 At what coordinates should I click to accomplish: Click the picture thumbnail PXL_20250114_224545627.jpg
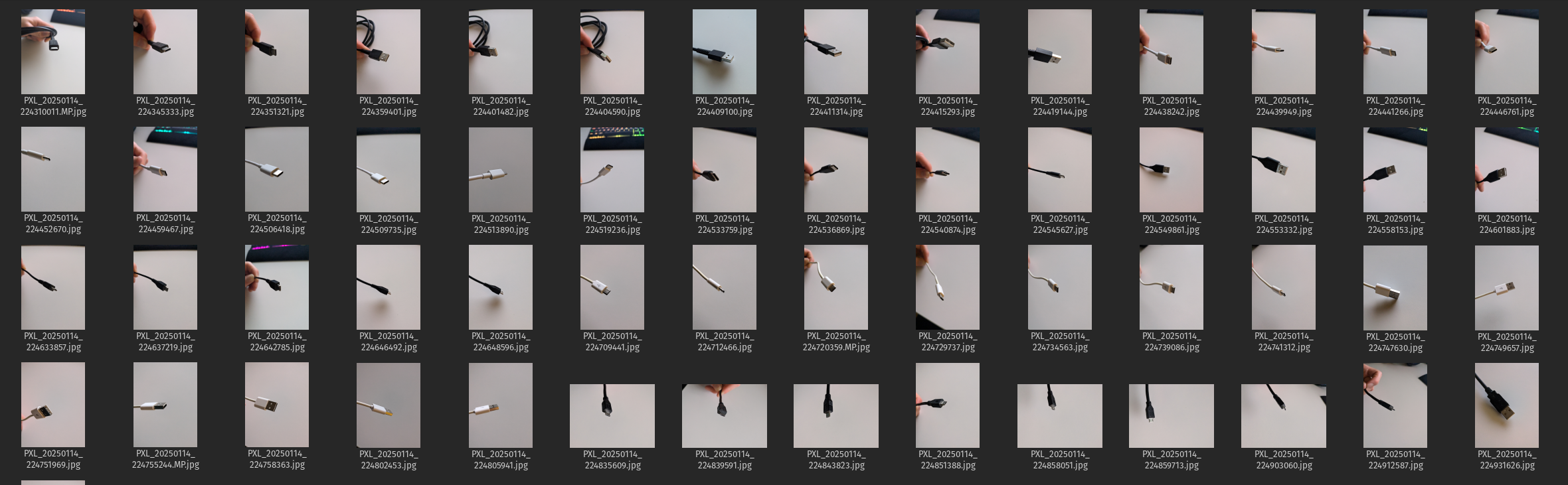click(1060, 169)
